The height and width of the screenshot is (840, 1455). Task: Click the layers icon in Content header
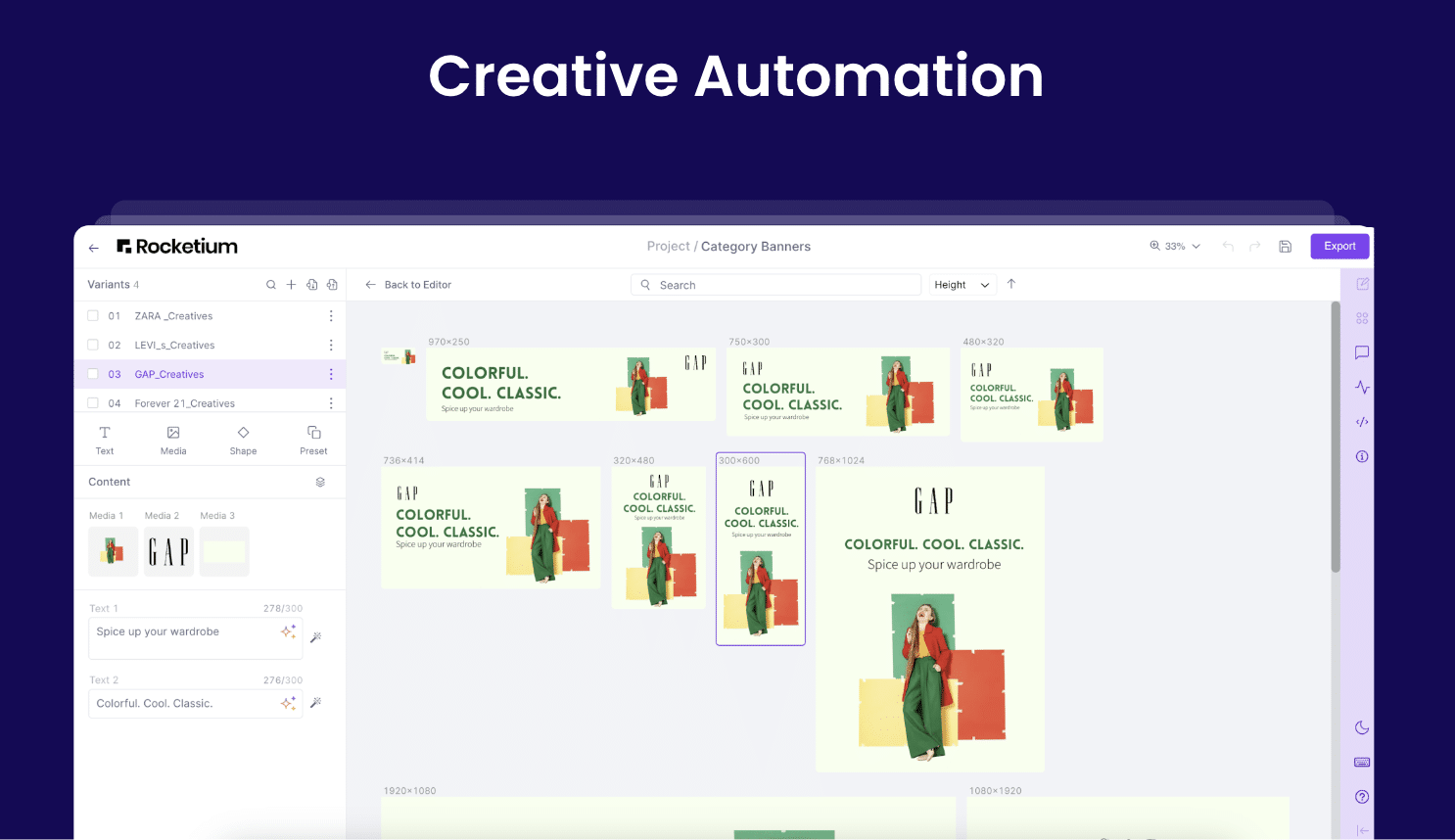click(320, 482)
